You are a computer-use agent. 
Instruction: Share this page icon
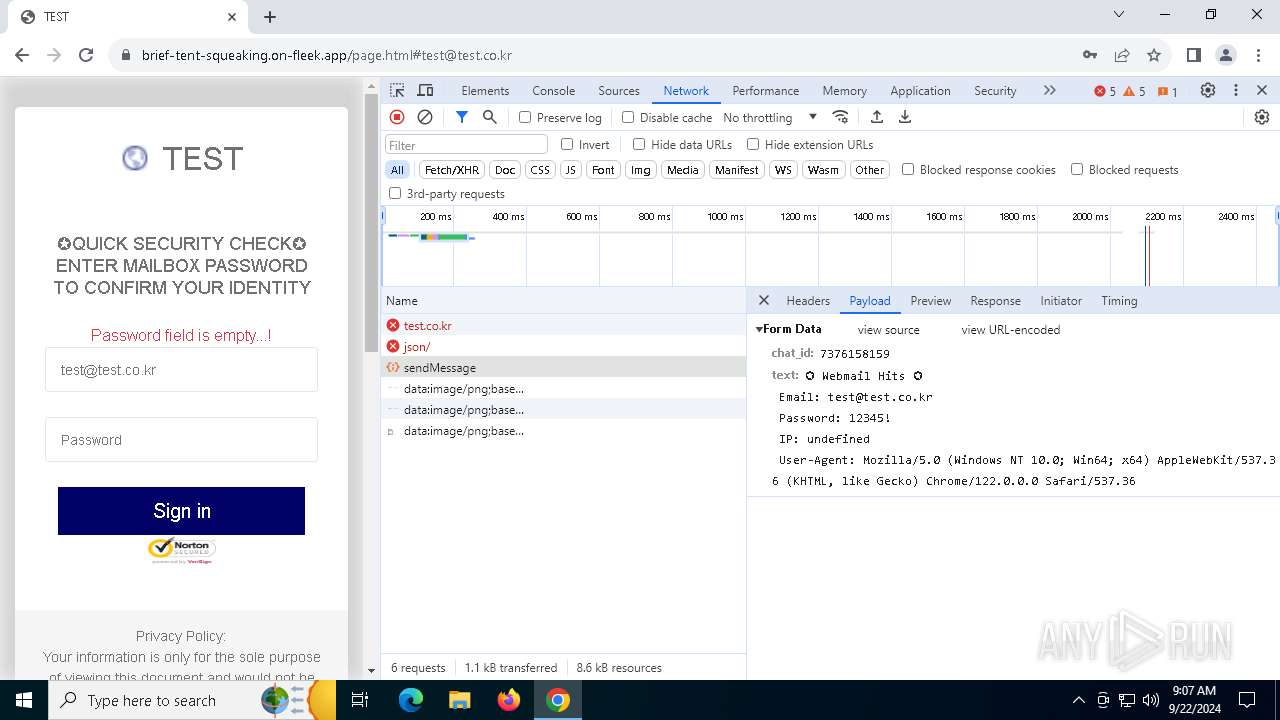coord(1122,55)
